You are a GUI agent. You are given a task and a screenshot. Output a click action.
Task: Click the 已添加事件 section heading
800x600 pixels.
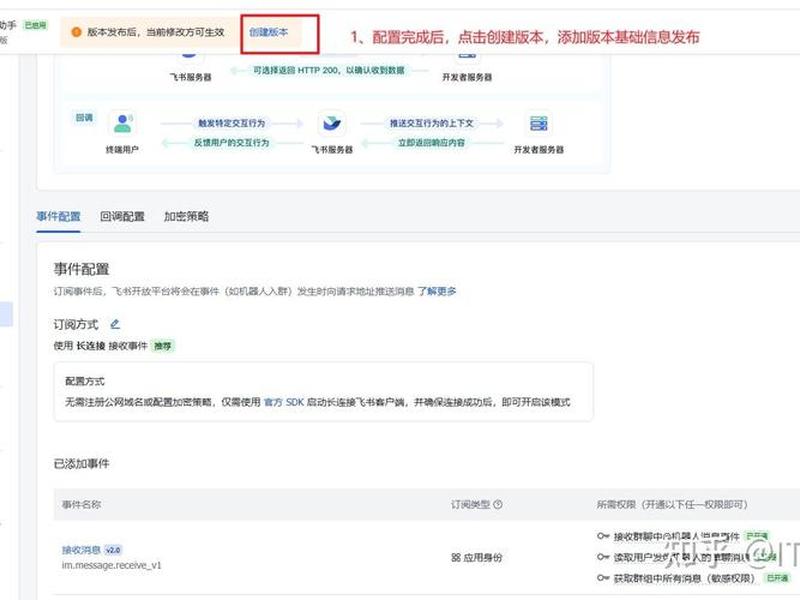(82, 463)
